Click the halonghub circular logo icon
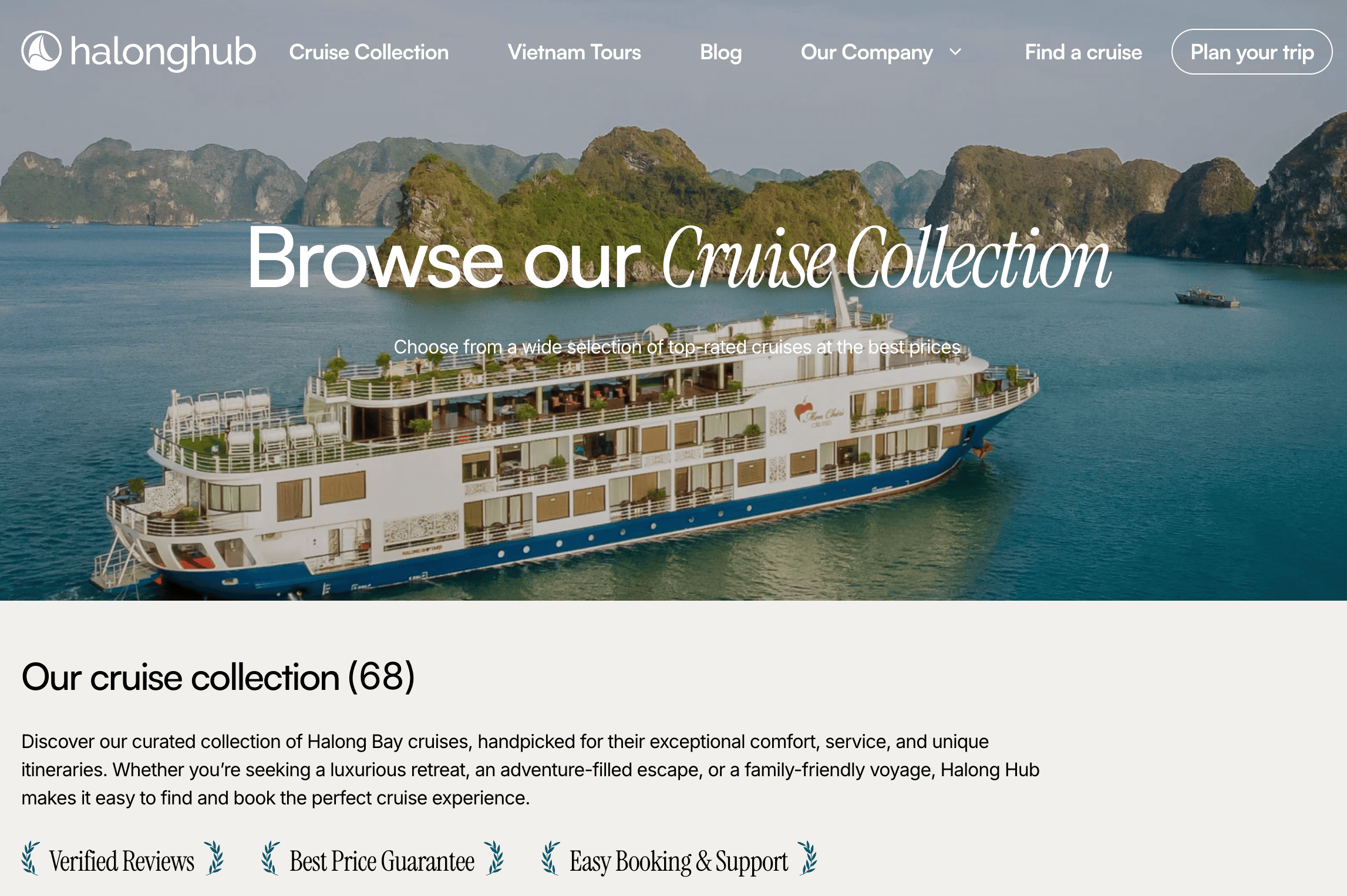Screen dimensions: 1347x896 (x=41, y=50)
